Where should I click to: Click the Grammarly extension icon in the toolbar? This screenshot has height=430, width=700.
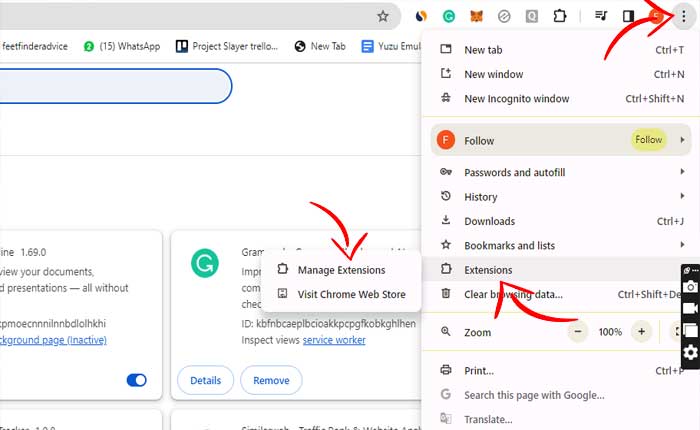pos(449,17)
